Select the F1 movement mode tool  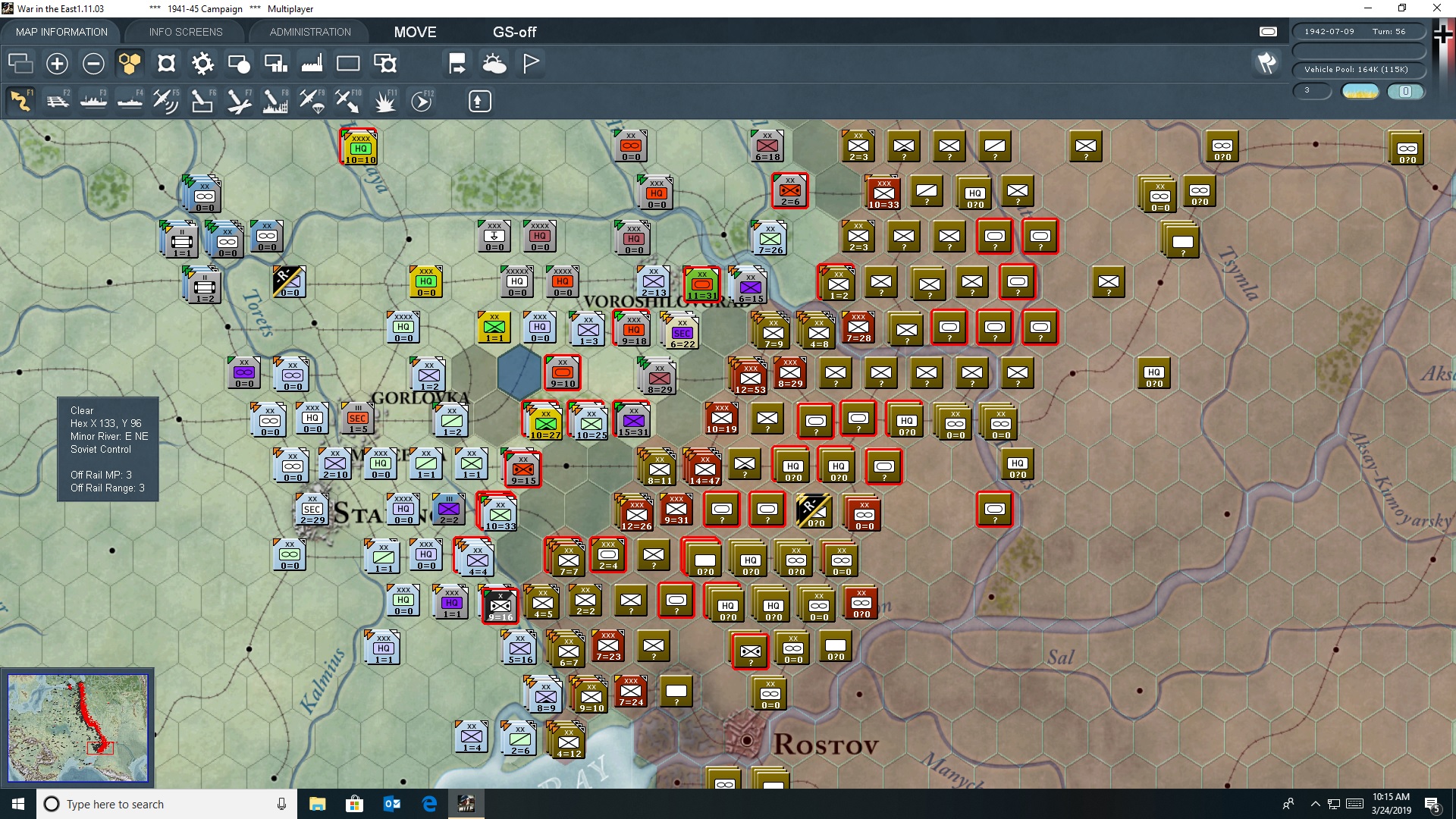click(21, 100)
